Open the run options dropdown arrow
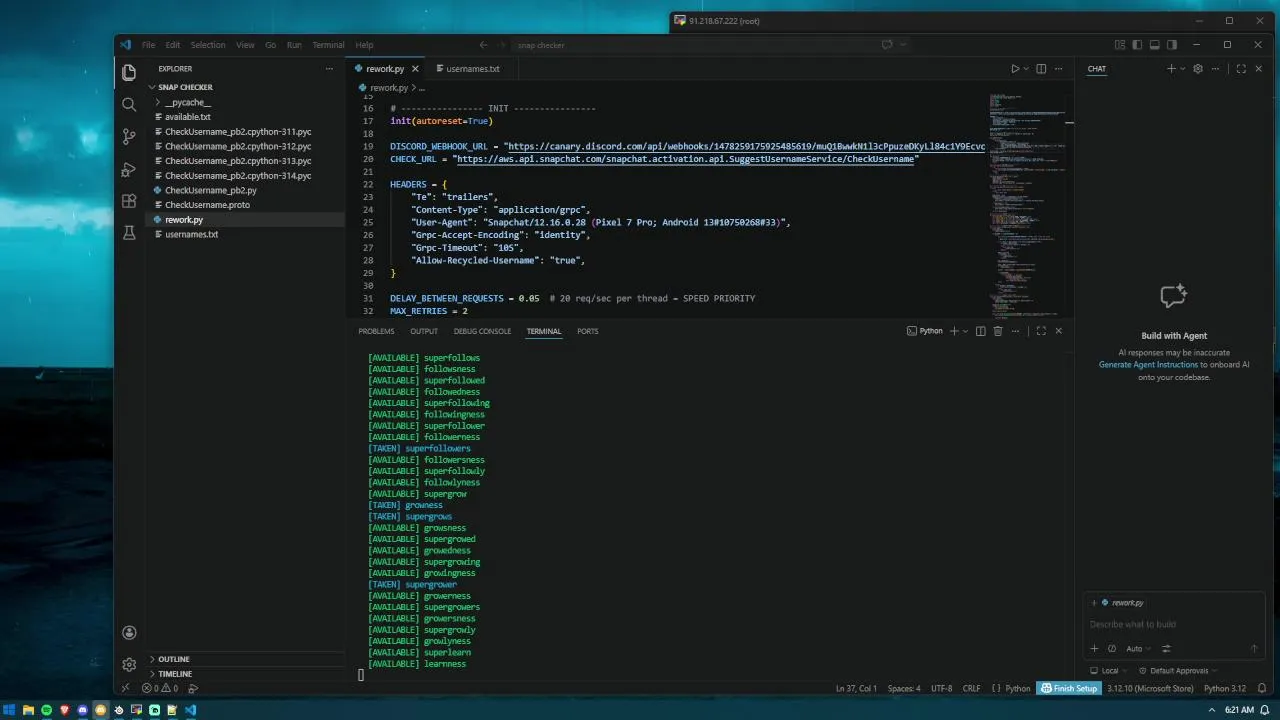The width and height of the screenshot is (1280, 720). [x=1026, y=69]
